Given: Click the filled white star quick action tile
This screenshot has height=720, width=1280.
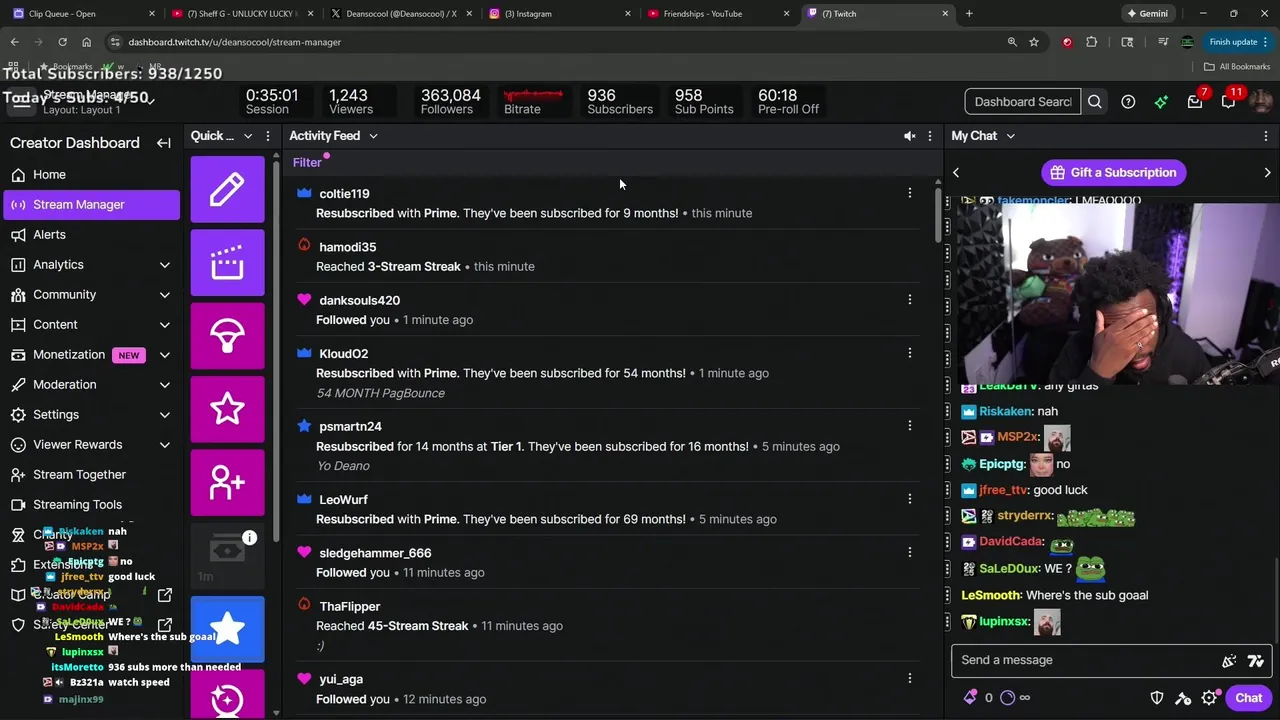Looking at the screenshot, I should click(227, 628).
